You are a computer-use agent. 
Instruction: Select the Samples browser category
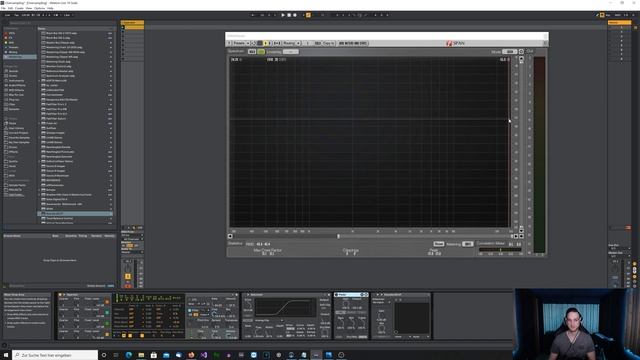(x=13, y=109)
